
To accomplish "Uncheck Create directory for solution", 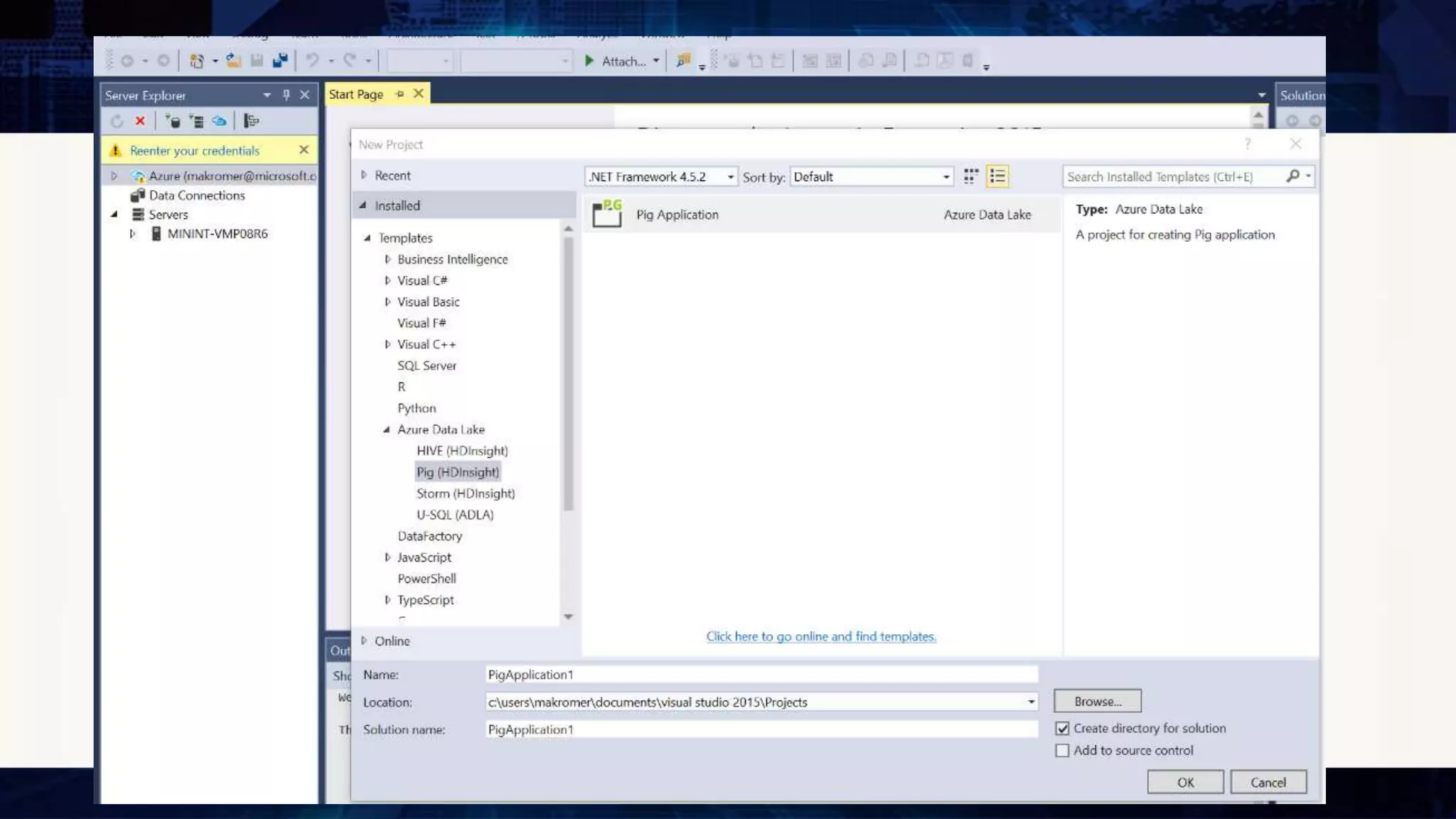I will pyautogui.click(x=1062, y=729).
